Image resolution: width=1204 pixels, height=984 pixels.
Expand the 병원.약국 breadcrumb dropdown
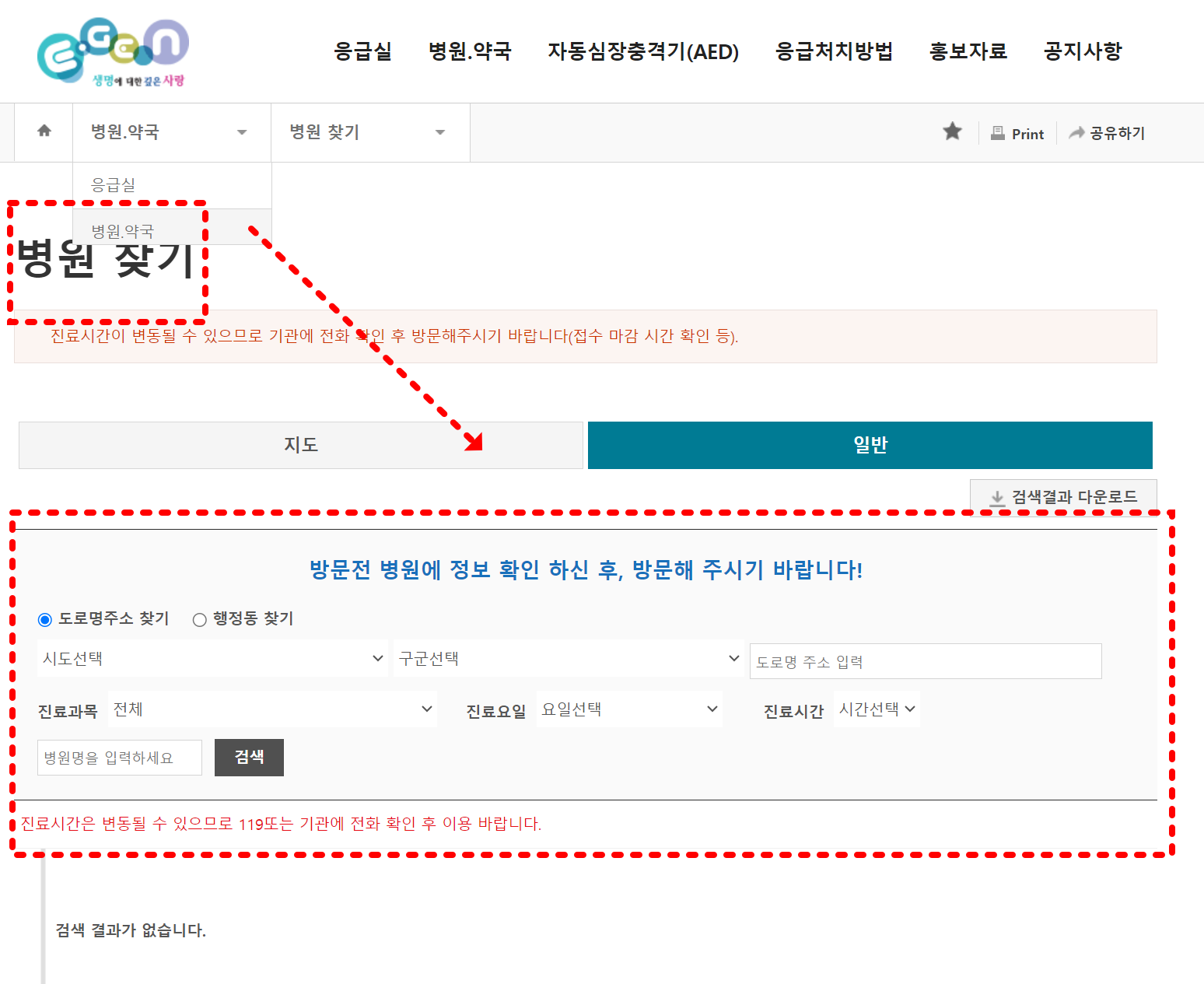click(x=172, y=132)
